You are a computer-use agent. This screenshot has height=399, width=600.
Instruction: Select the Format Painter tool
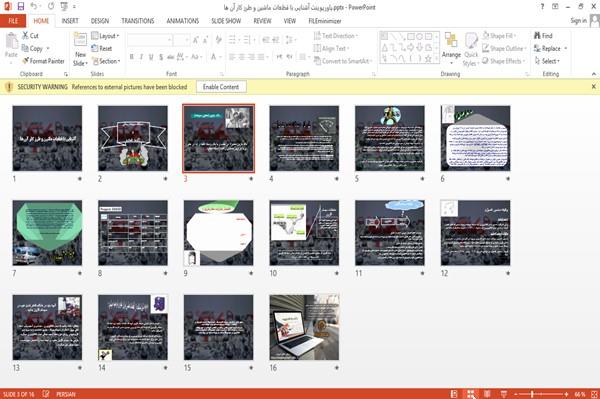[43, 61]
